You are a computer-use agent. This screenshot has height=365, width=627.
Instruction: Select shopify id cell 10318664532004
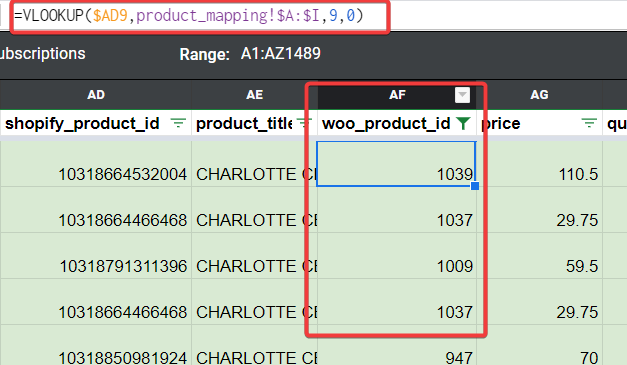pos(96,164)
